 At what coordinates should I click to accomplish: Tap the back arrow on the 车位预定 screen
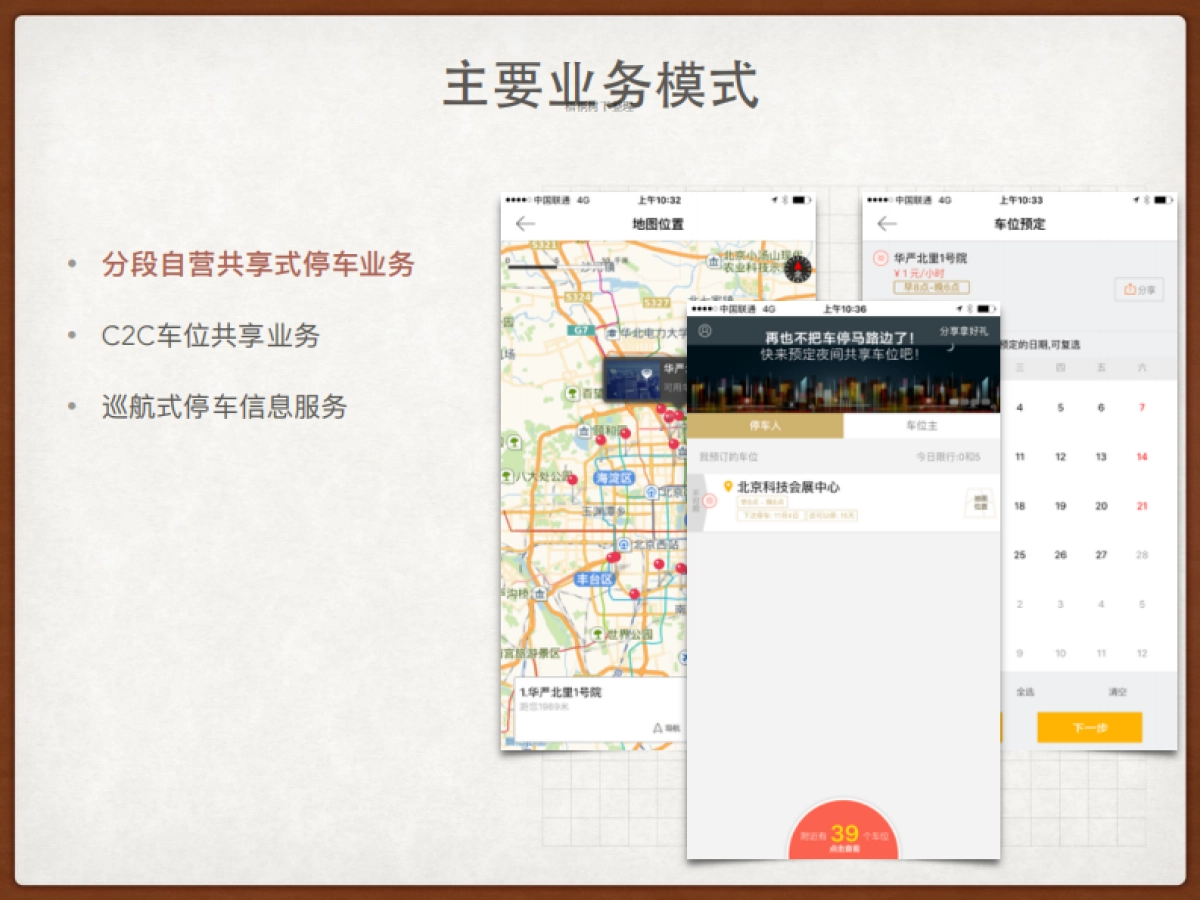click(x=887, y=223)
